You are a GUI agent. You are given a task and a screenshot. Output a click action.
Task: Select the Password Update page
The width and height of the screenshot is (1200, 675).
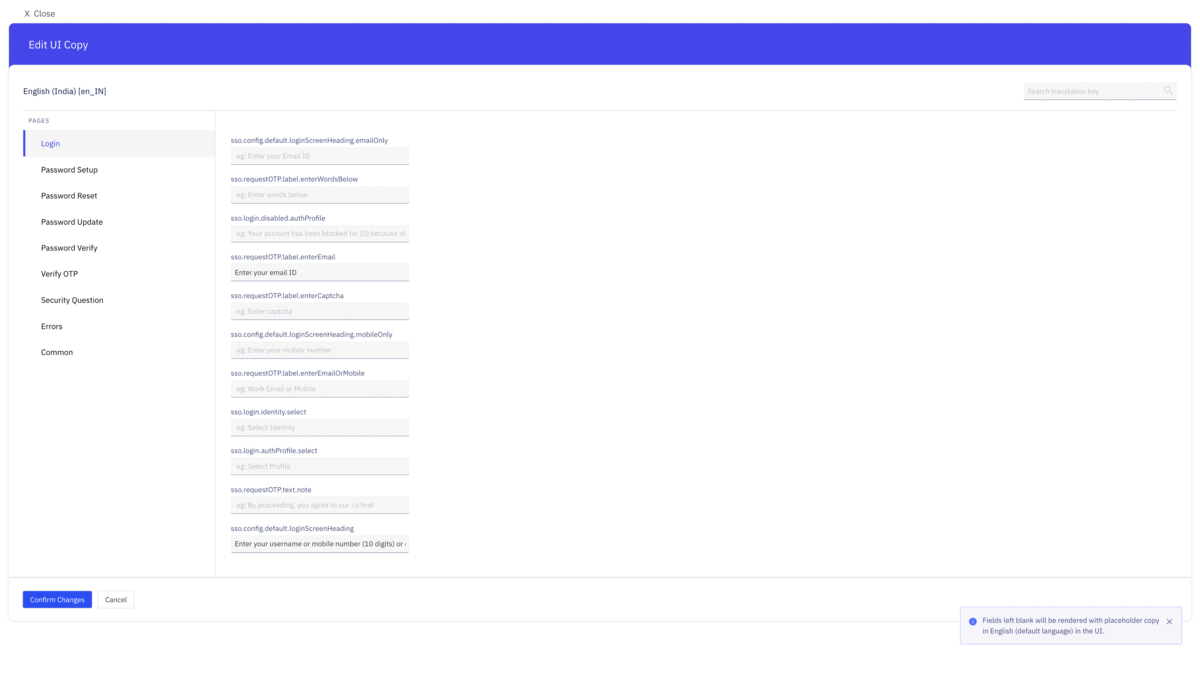coord(70,221)
